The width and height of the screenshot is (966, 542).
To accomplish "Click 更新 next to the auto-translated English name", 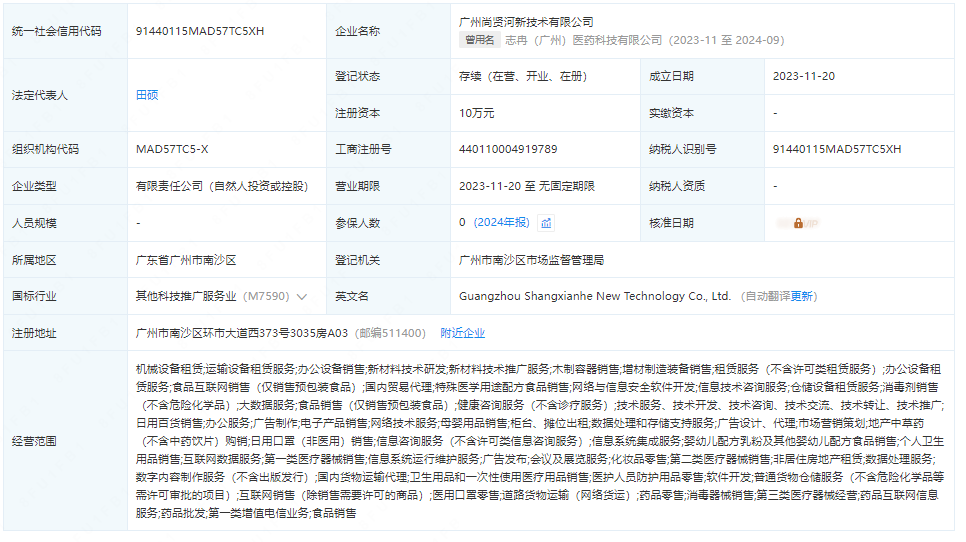I will [x=802, y=297].
